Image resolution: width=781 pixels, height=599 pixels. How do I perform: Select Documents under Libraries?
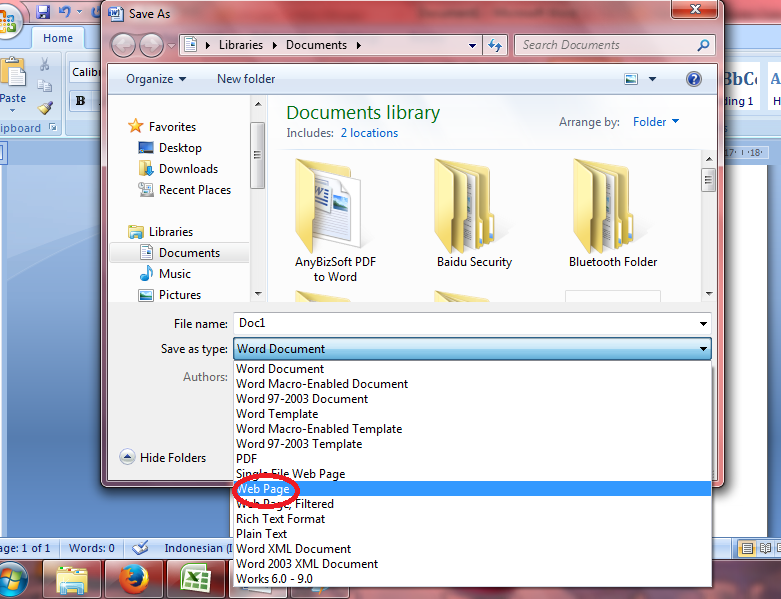click(x=179, y=253)
